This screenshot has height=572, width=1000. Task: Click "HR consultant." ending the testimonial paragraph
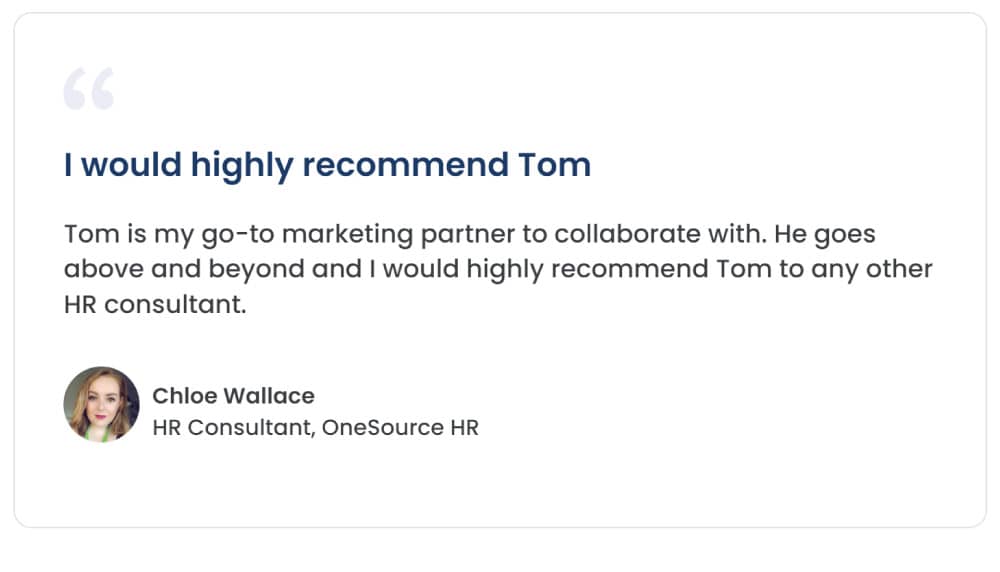pyautogui.click(x=155, y=304)
